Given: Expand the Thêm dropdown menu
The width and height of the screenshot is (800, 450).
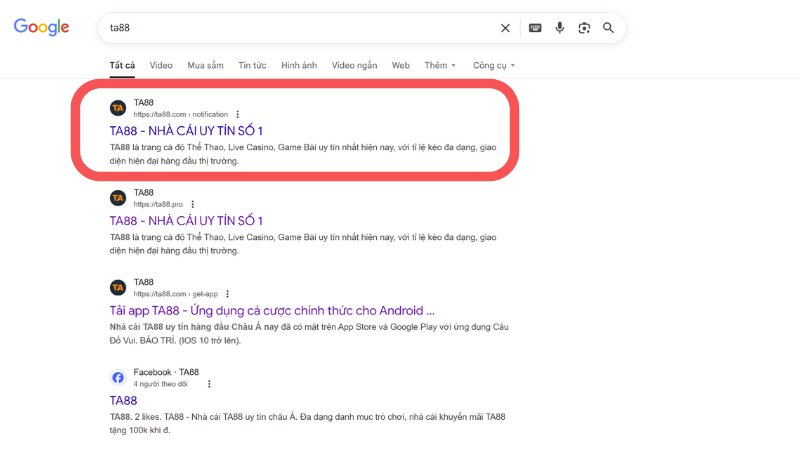Looking at the screenshot, I should coord(440,65).
